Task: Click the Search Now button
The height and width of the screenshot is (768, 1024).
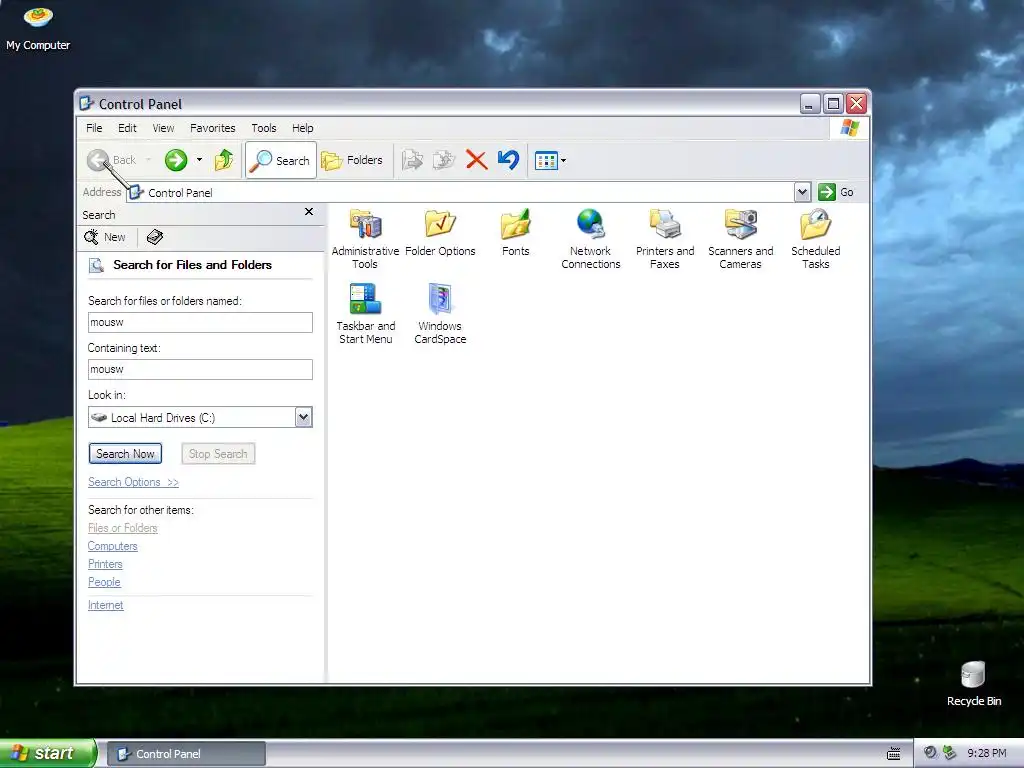Action: [125, 453]
